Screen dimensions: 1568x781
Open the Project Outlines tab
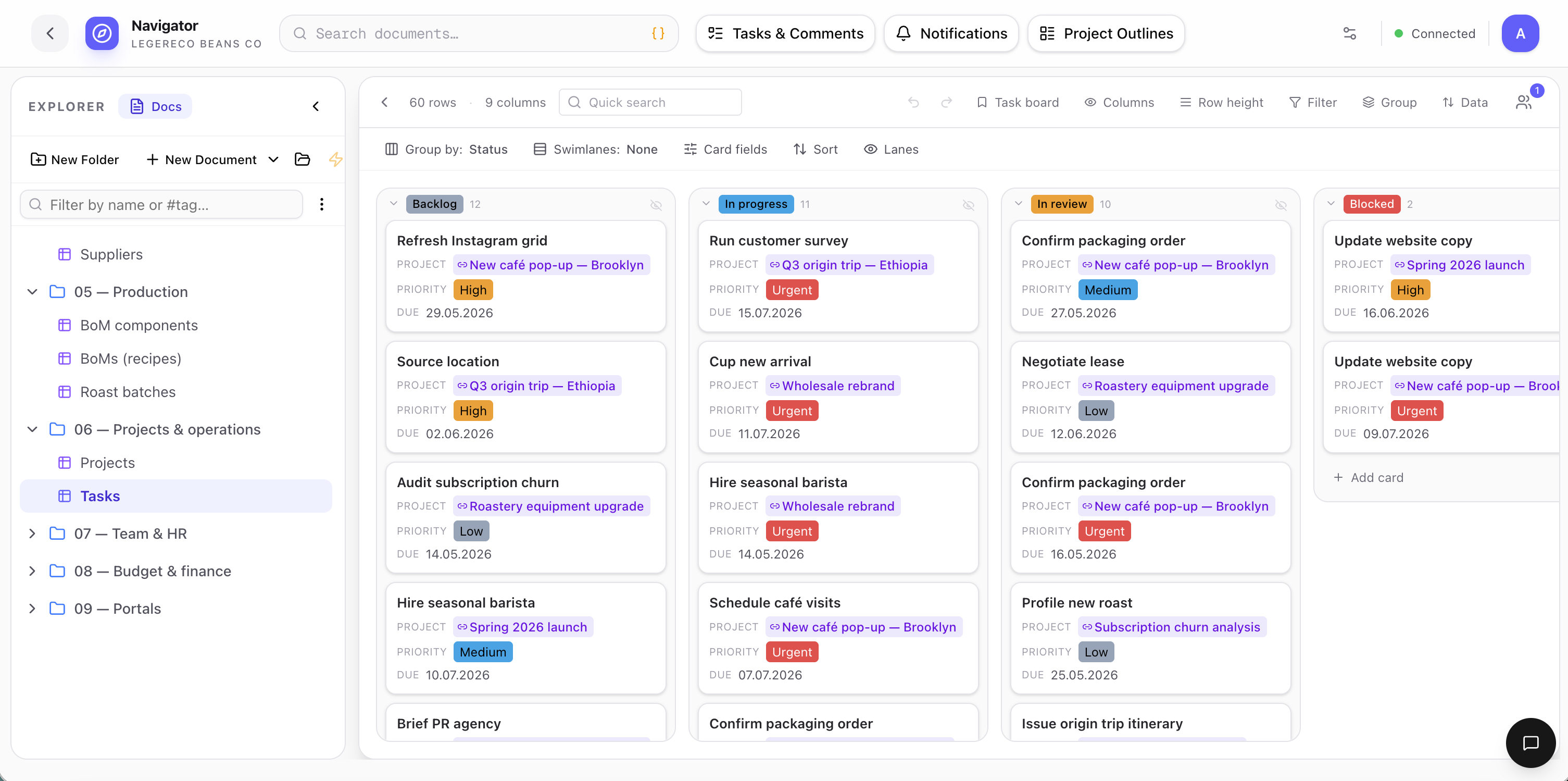[x=1106, y=33]
